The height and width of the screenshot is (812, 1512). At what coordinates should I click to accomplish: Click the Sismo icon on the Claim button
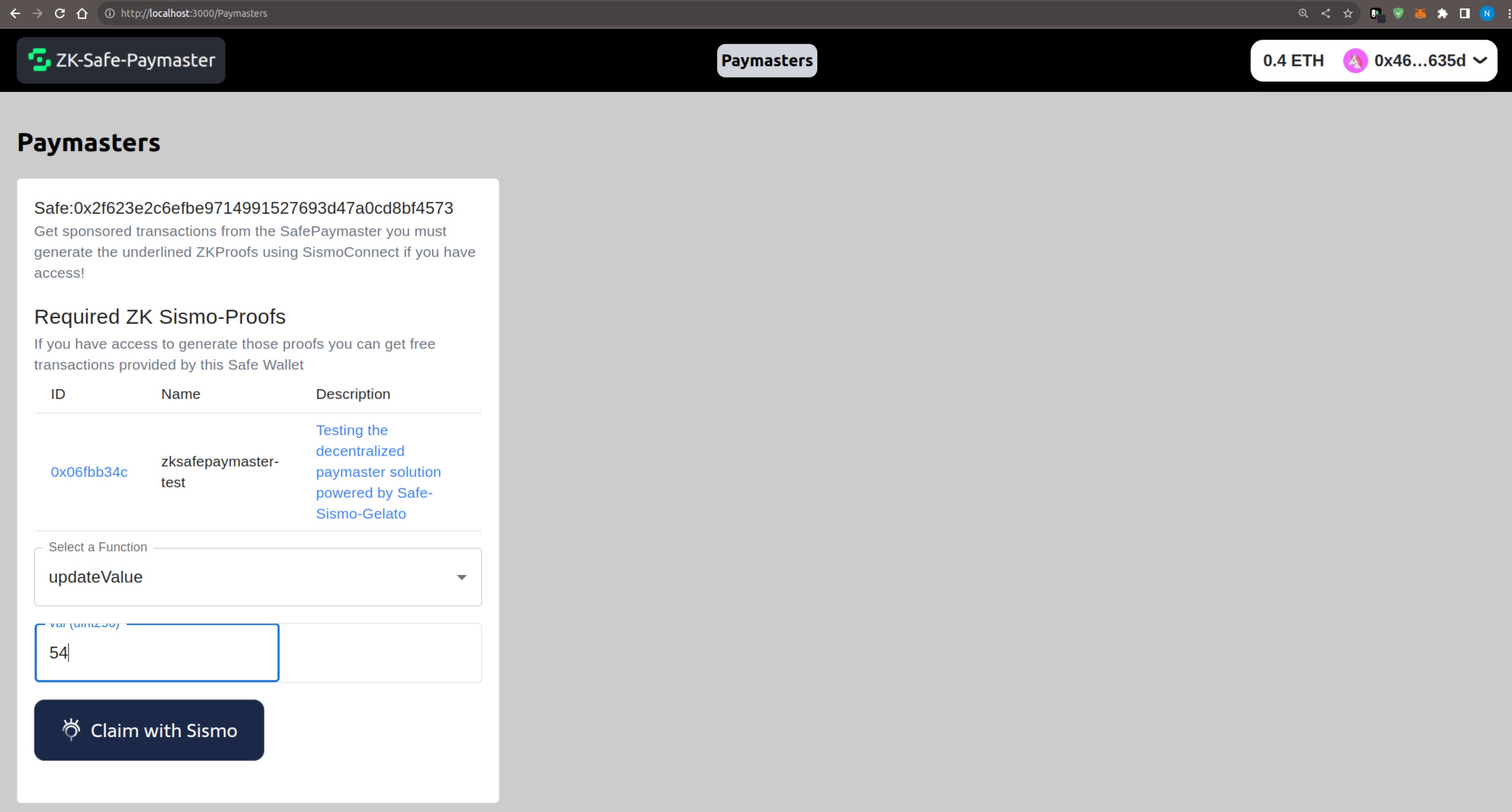pos(71,730)
